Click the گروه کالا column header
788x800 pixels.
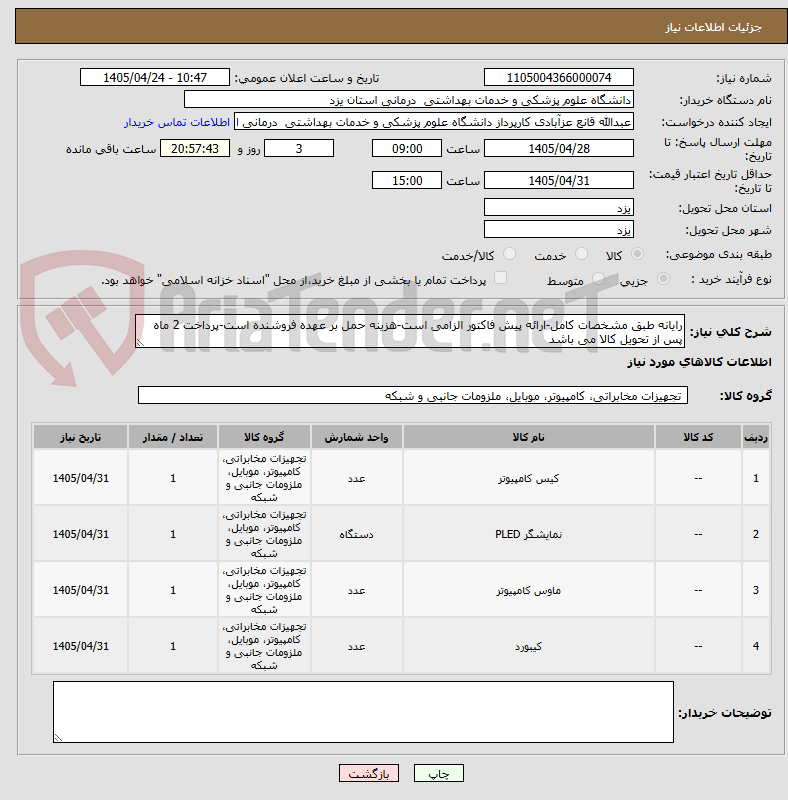coord(264,437)
